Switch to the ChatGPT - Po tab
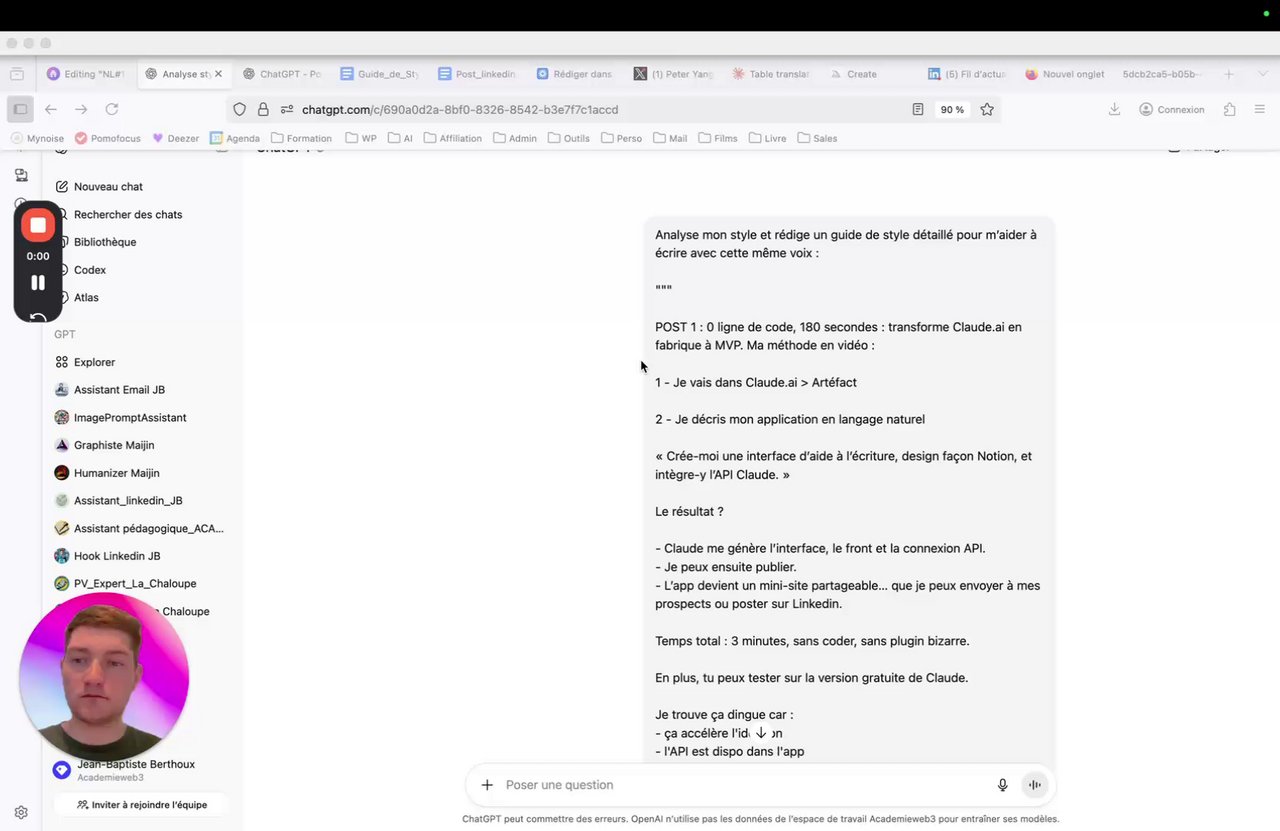The image size is (1280, 831). (x=282, y=74)
